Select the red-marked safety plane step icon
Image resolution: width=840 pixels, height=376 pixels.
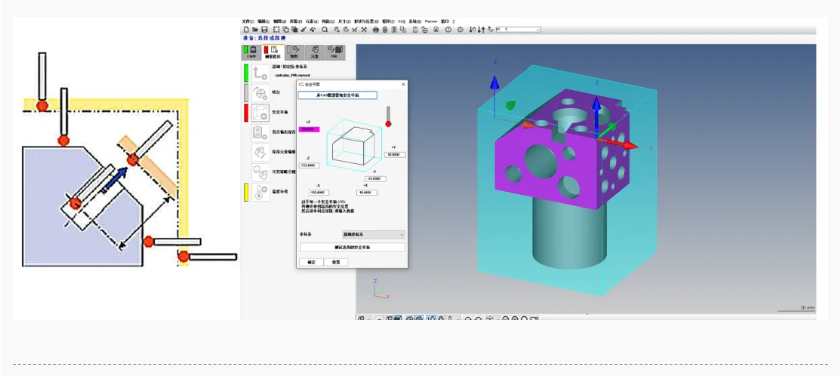(x=260, y=112)
